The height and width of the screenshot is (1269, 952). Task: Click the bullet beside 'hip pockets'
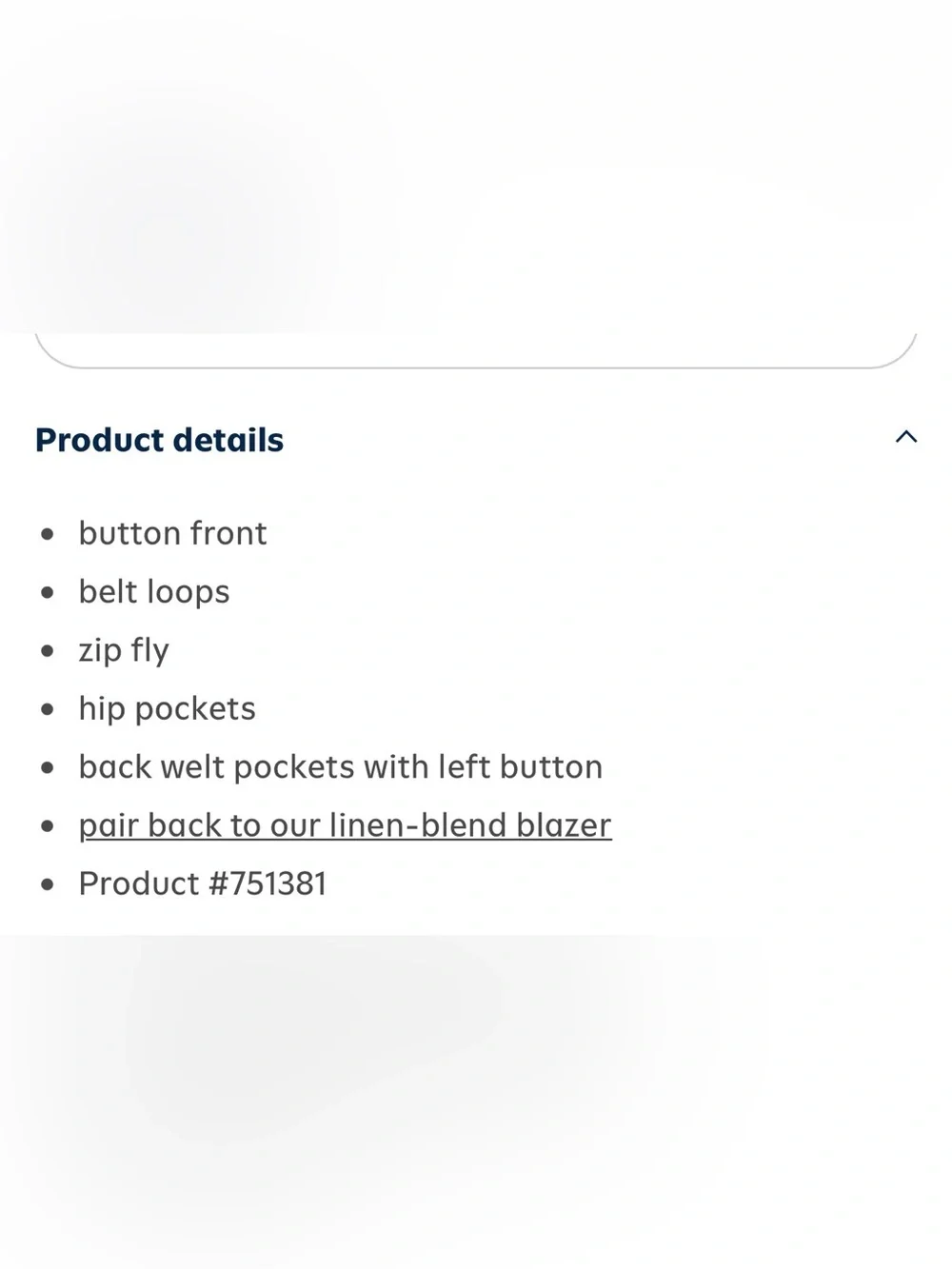coord(48,710)
